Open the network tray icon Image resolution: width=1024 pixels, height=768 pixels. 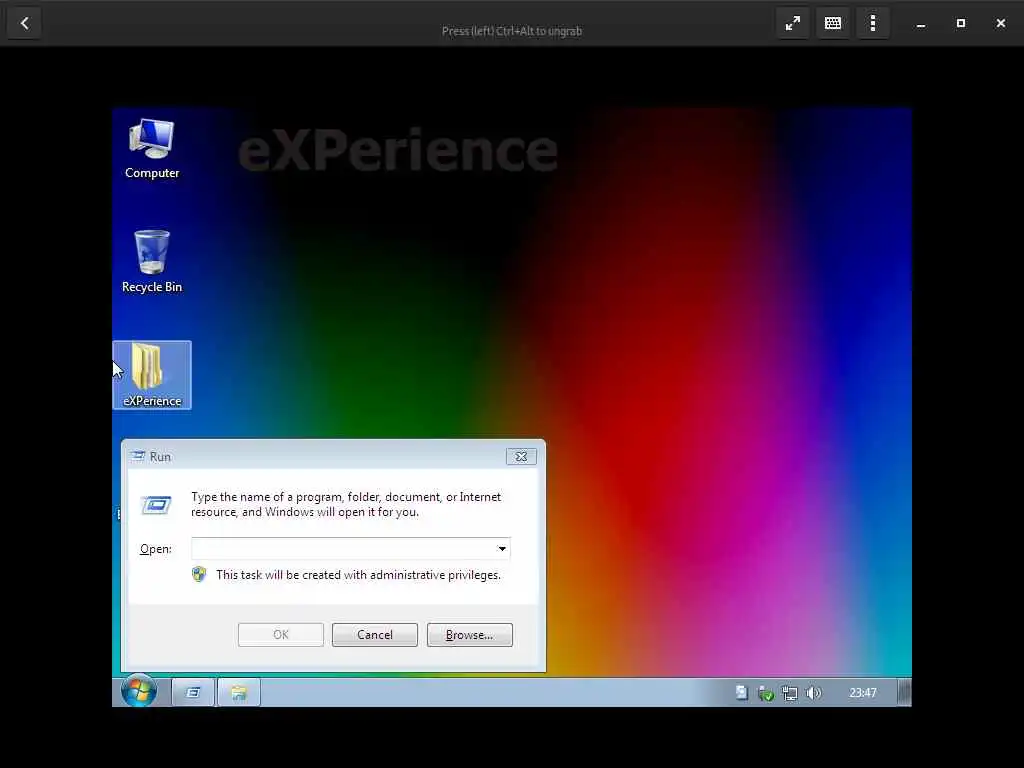(x=790, y=693)
